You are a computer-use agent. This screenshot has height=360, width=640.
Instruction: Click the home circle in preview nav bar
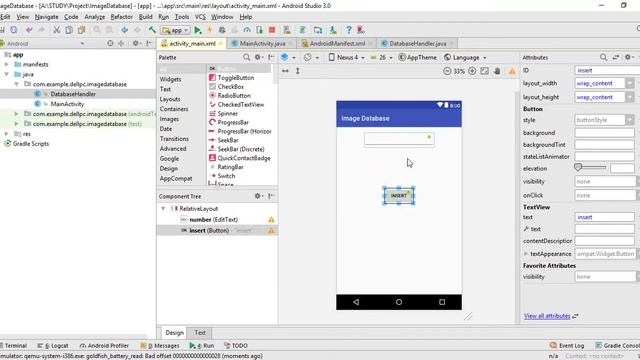point(399,302)
